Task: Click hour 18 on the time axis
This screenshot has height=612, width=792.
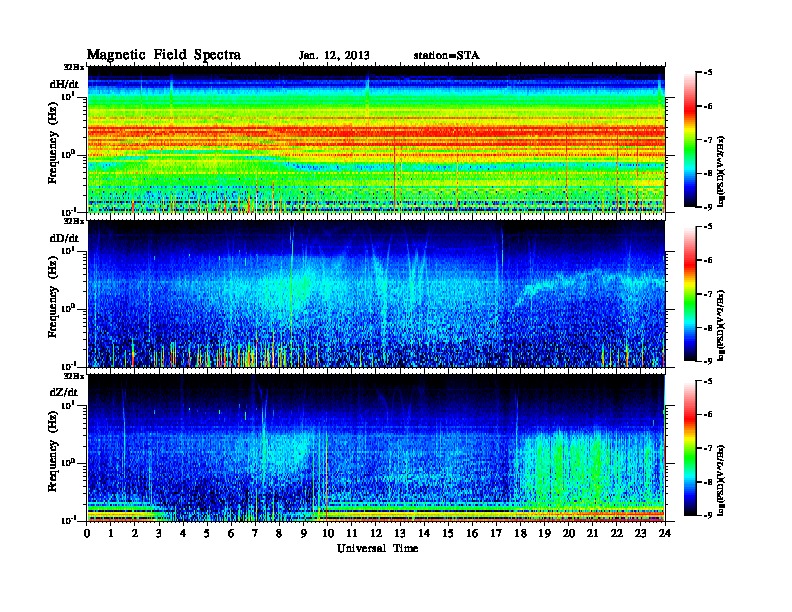Action: click(520, 533)
